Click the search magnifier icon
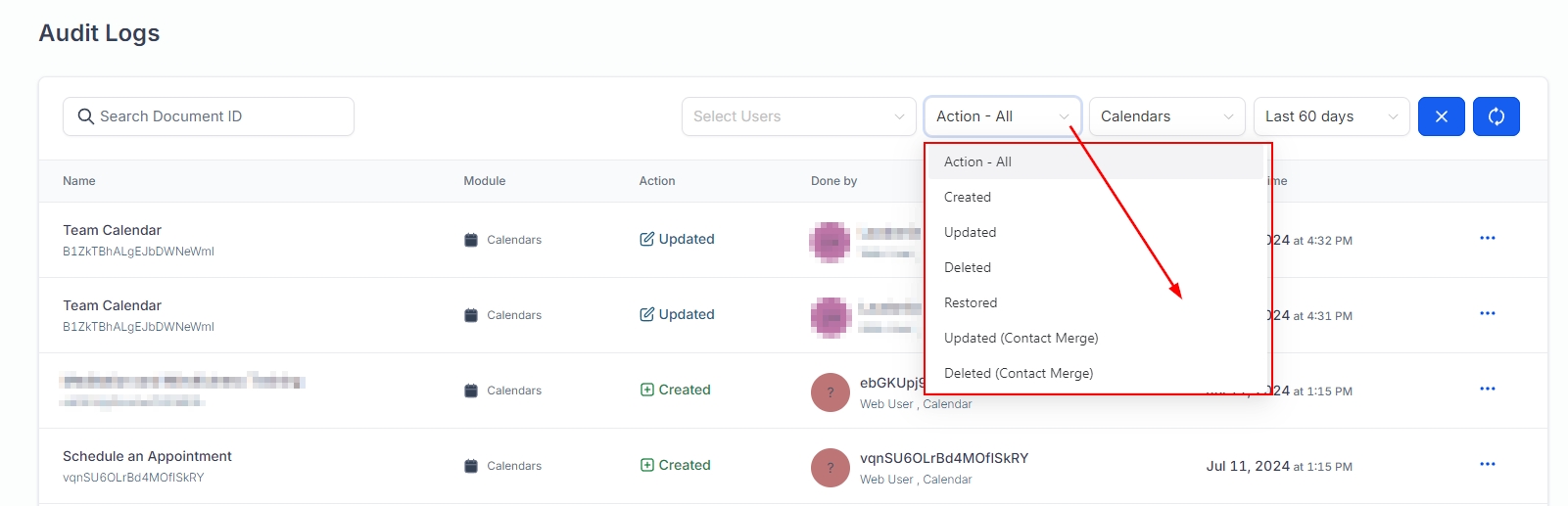This screenshot has height=506, width=1568. tap(86, 116)
